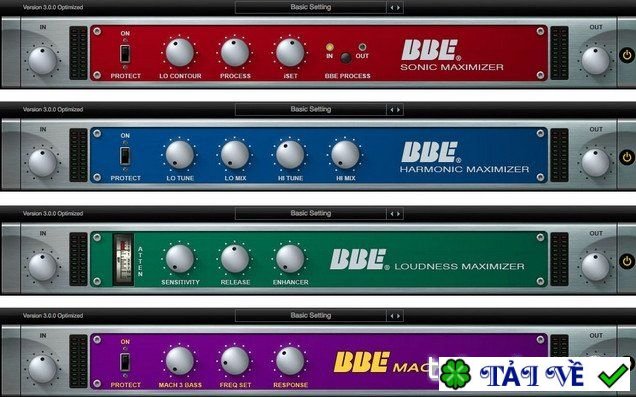The height and width of the screenshot is (397, 636).
Task: Click the Harmonic Maximizer OUT knob
Action: click(x=595, y=163)
